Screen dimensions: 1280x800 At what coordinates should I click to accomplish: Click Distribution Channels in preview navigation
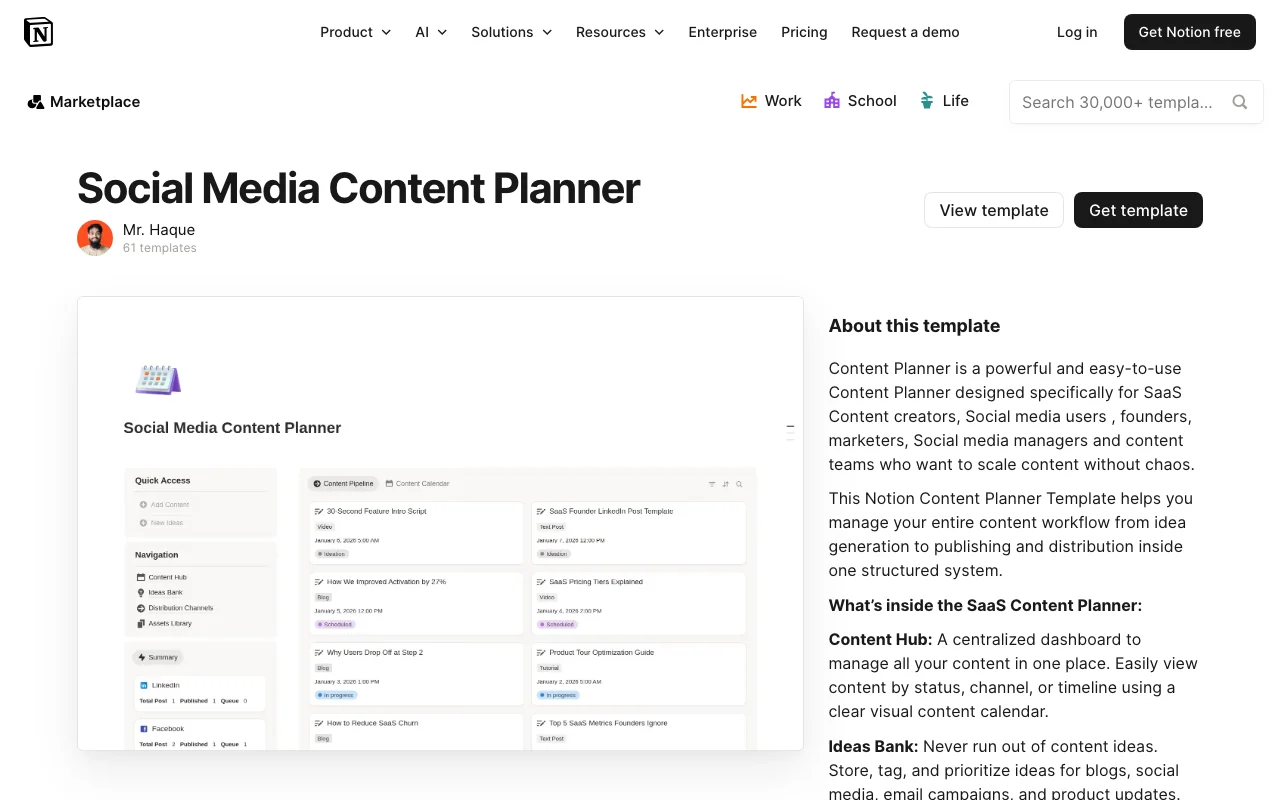coord(174,607)
